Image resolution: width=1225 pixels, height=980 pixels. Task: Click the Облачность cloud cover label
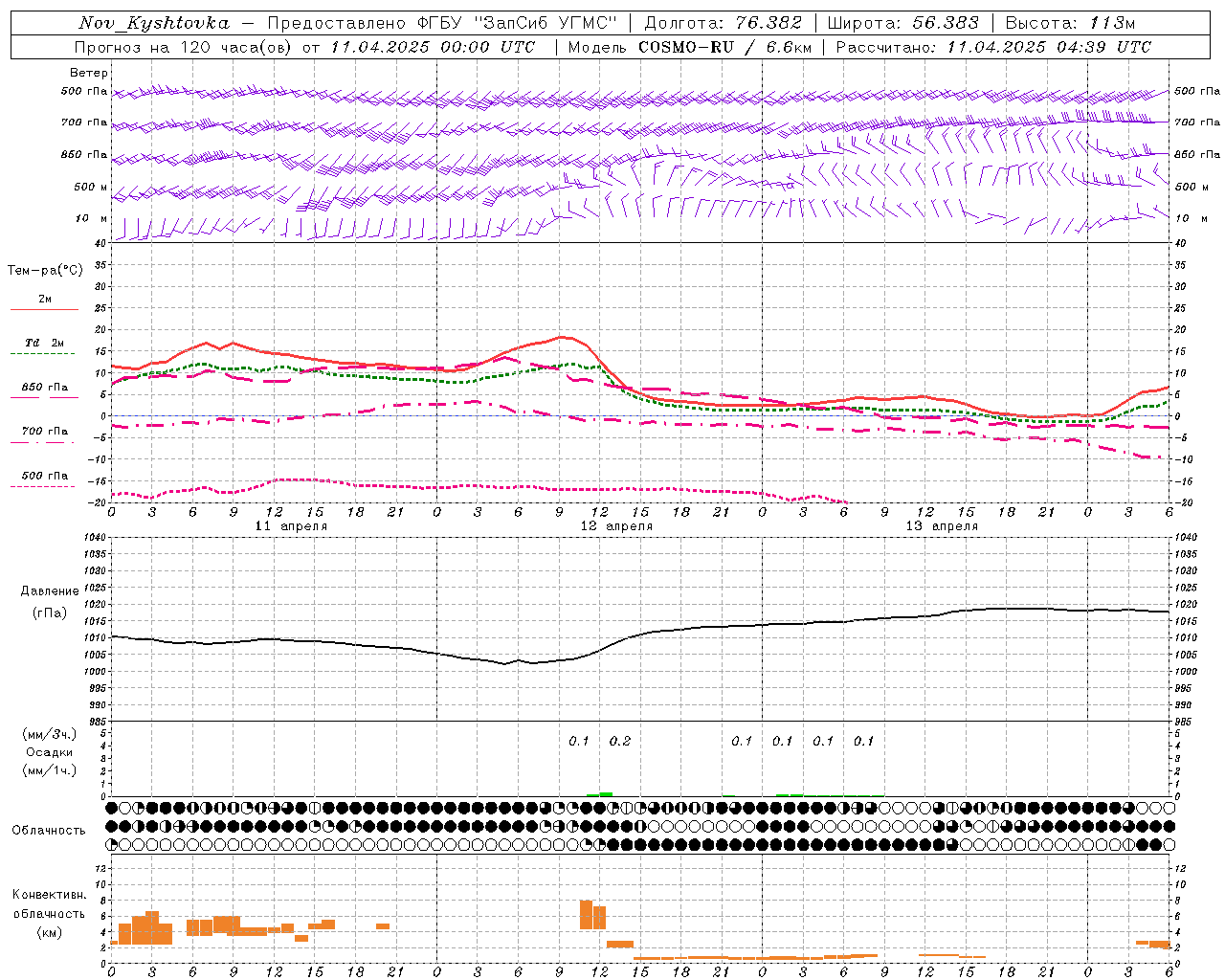click(49, 830)
